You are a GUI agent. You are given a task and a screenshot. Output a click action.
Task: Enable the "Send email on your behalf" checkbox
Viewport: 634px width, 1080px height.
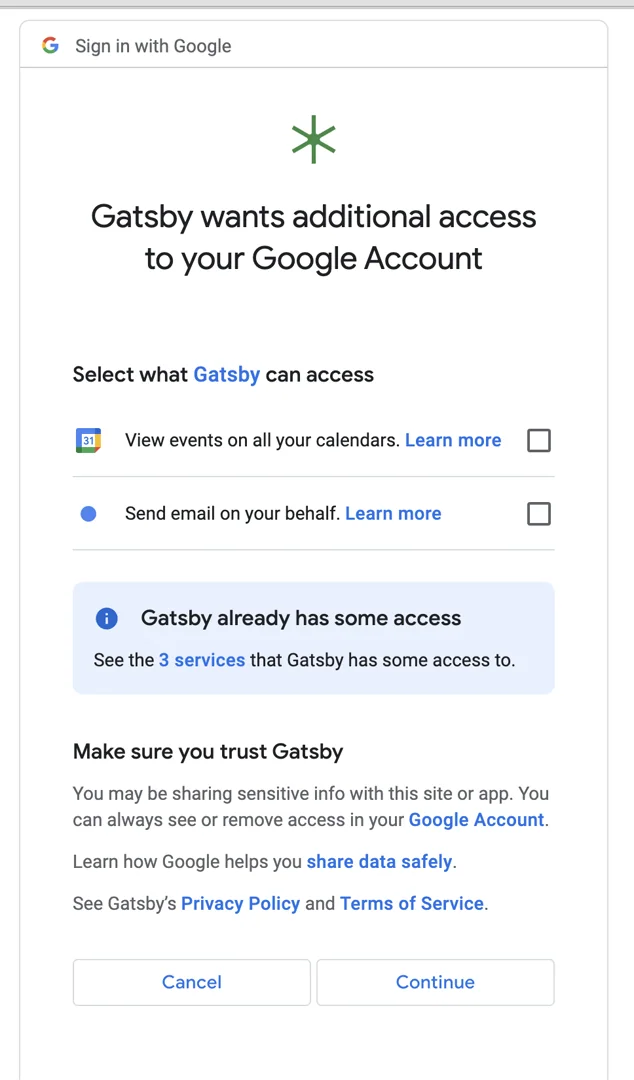click(x=539, y=513)
